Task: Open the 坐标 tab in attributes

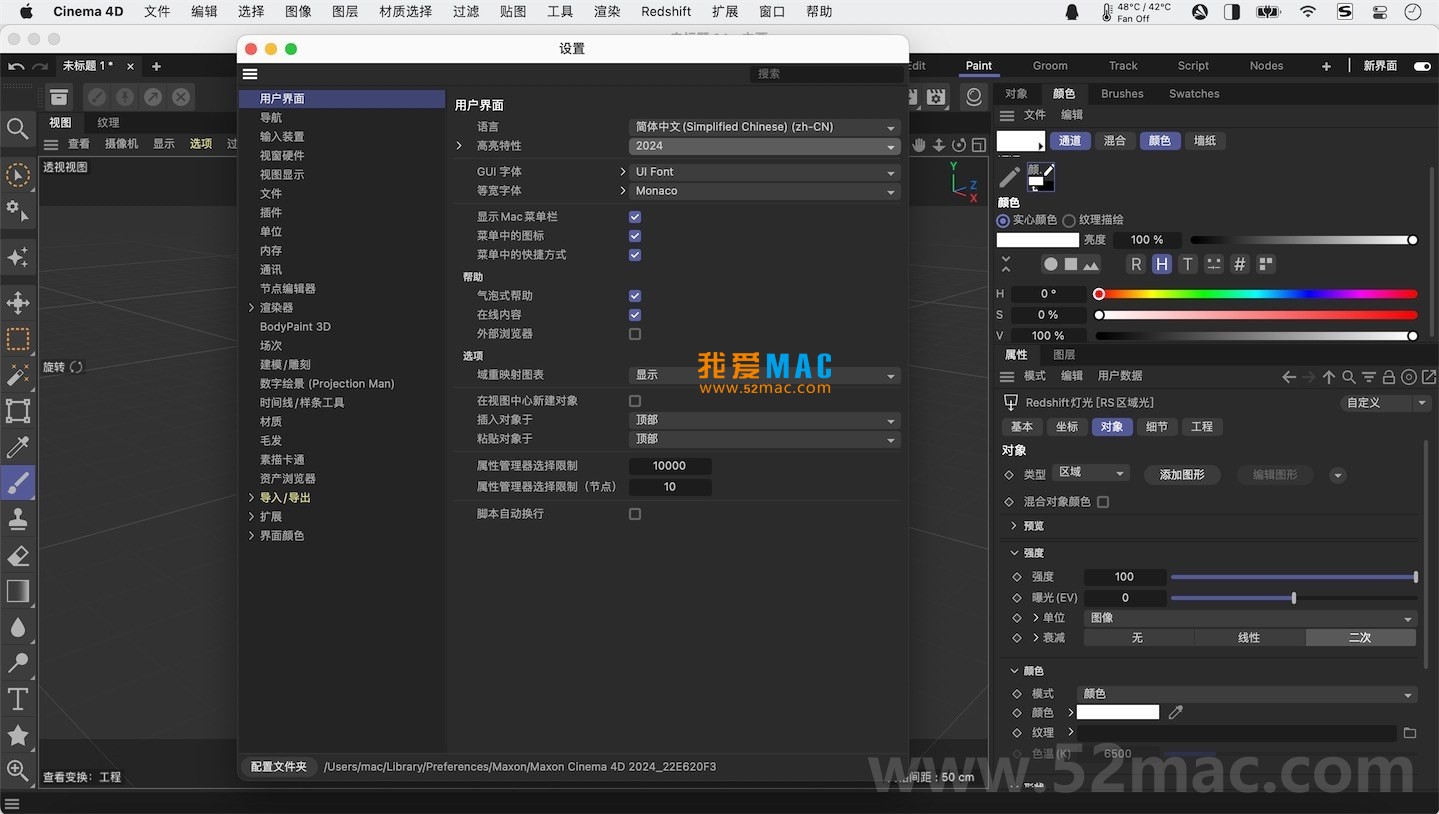Action: click(1067, 427)
